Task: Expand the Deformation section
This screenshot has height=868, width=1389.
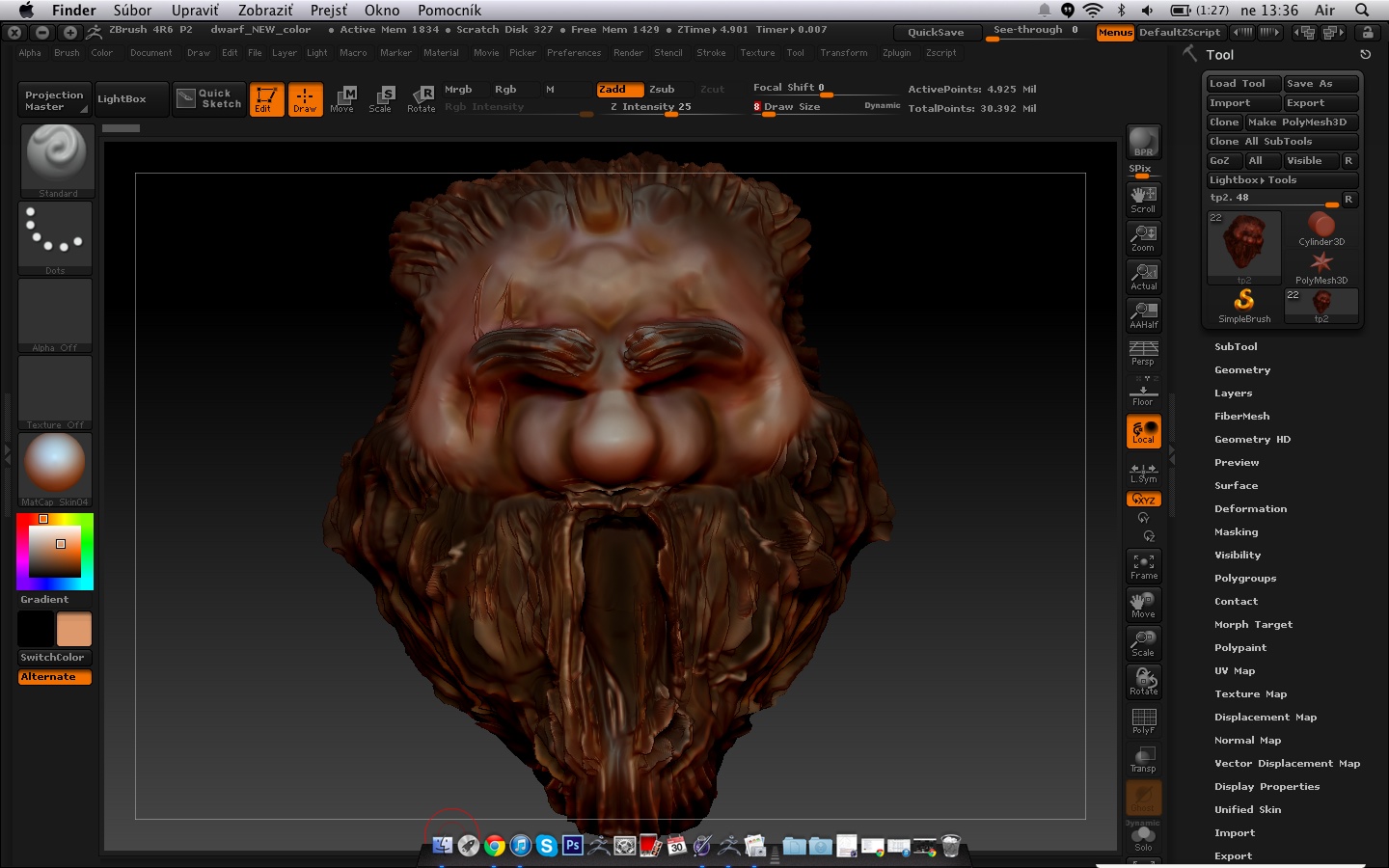Action: click(x=1250, y=508)
